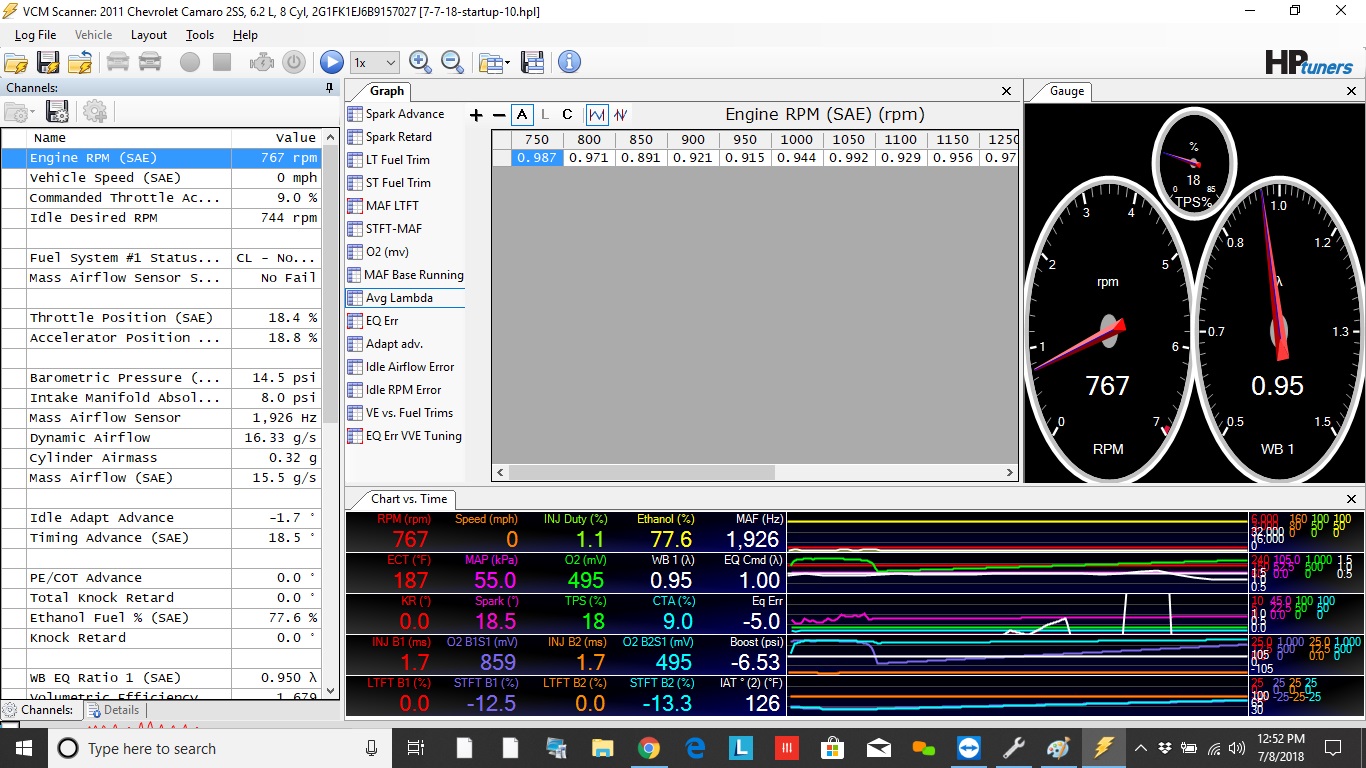Open the Vehicle menu

point(94,35)
